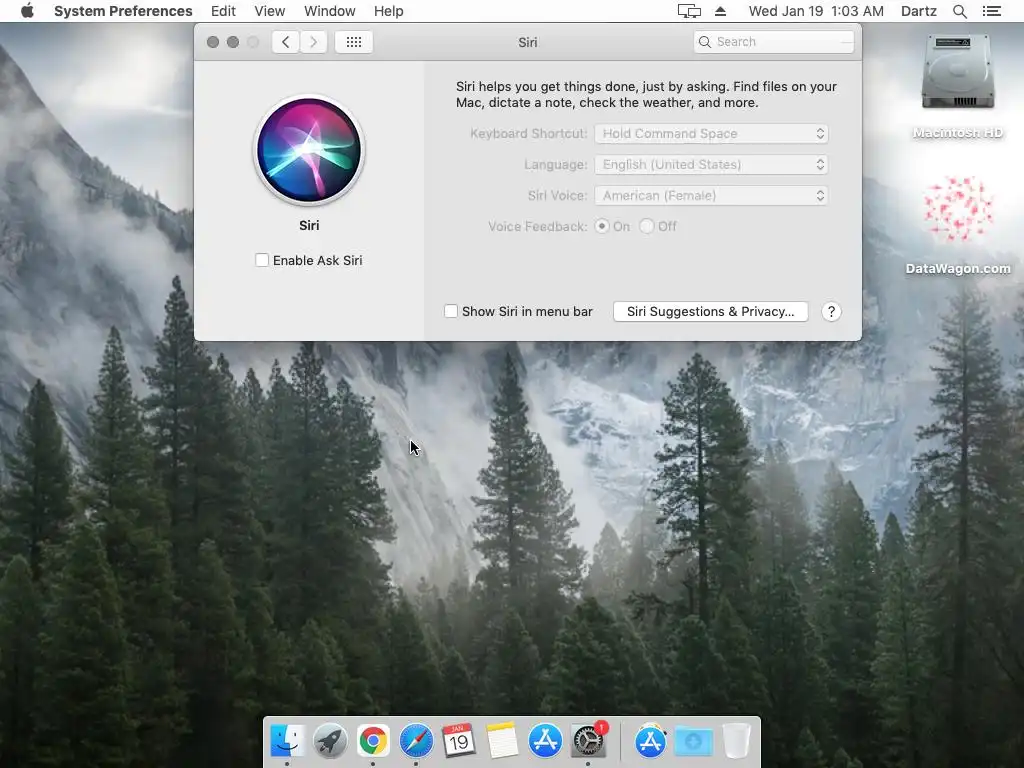
Task: Toggle Show Siri in menu bar
Action: (x=451, y=312)
